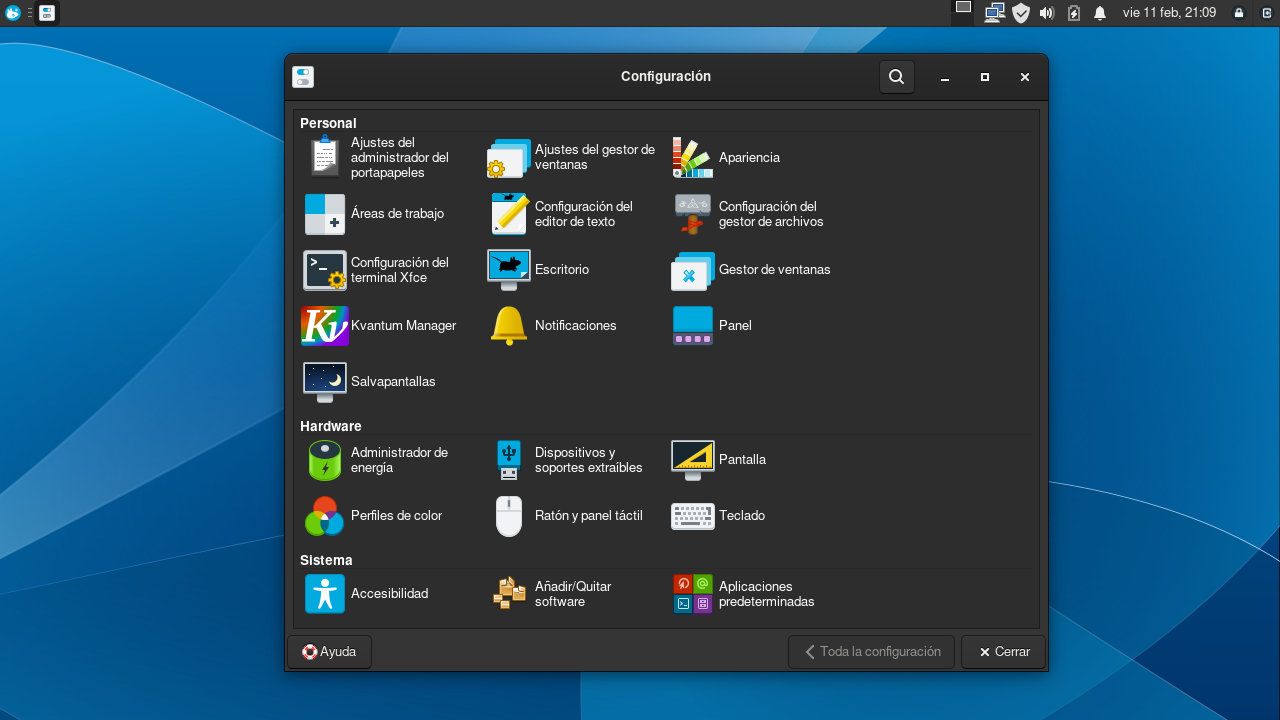Viewport: 1280px width, 720px height.
Task: Open Dispositivos y soportes extraíbles
Action: tap(567, 459)
